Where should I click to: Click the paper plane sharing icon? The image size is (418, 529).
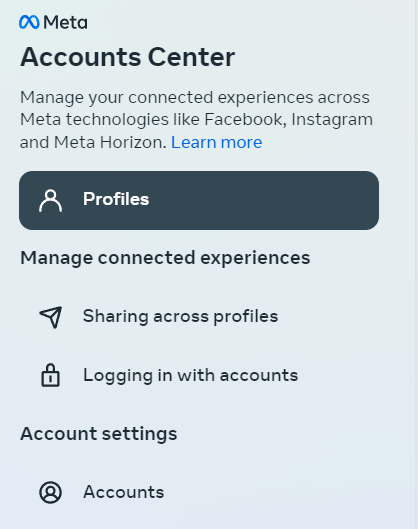point(51,317)
